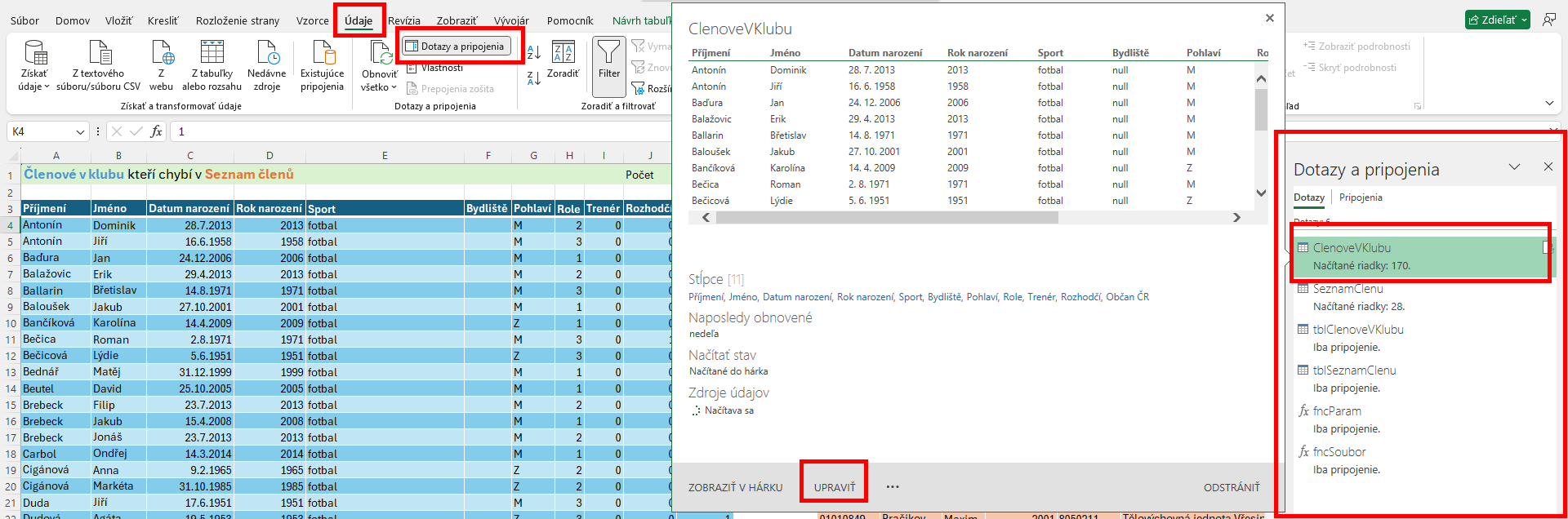Click the Z webu import icon

point(162,54)
